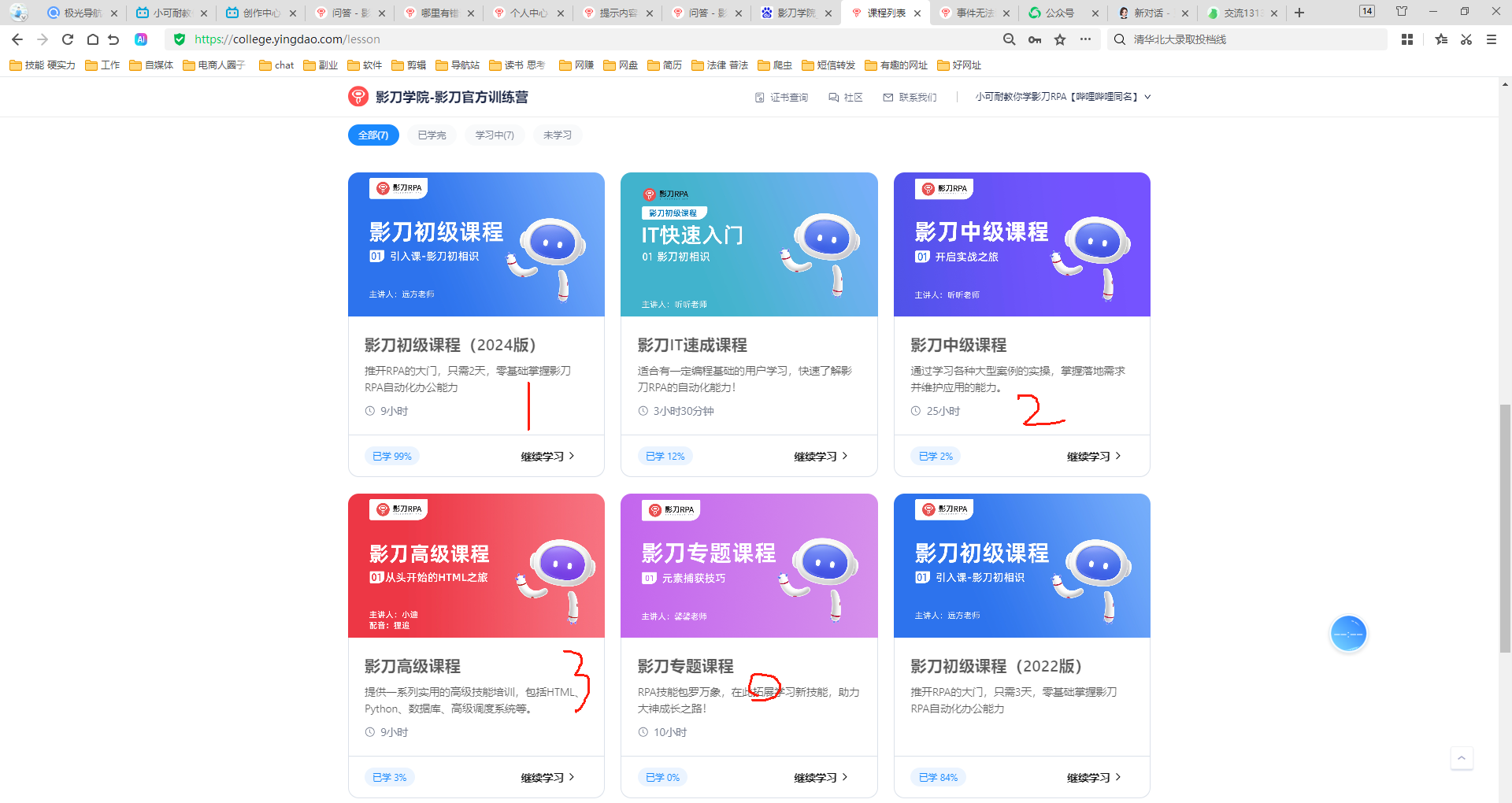Continue learning 影刀专题课程
This screenshot has width=1512, height=803.
point(821,778)
